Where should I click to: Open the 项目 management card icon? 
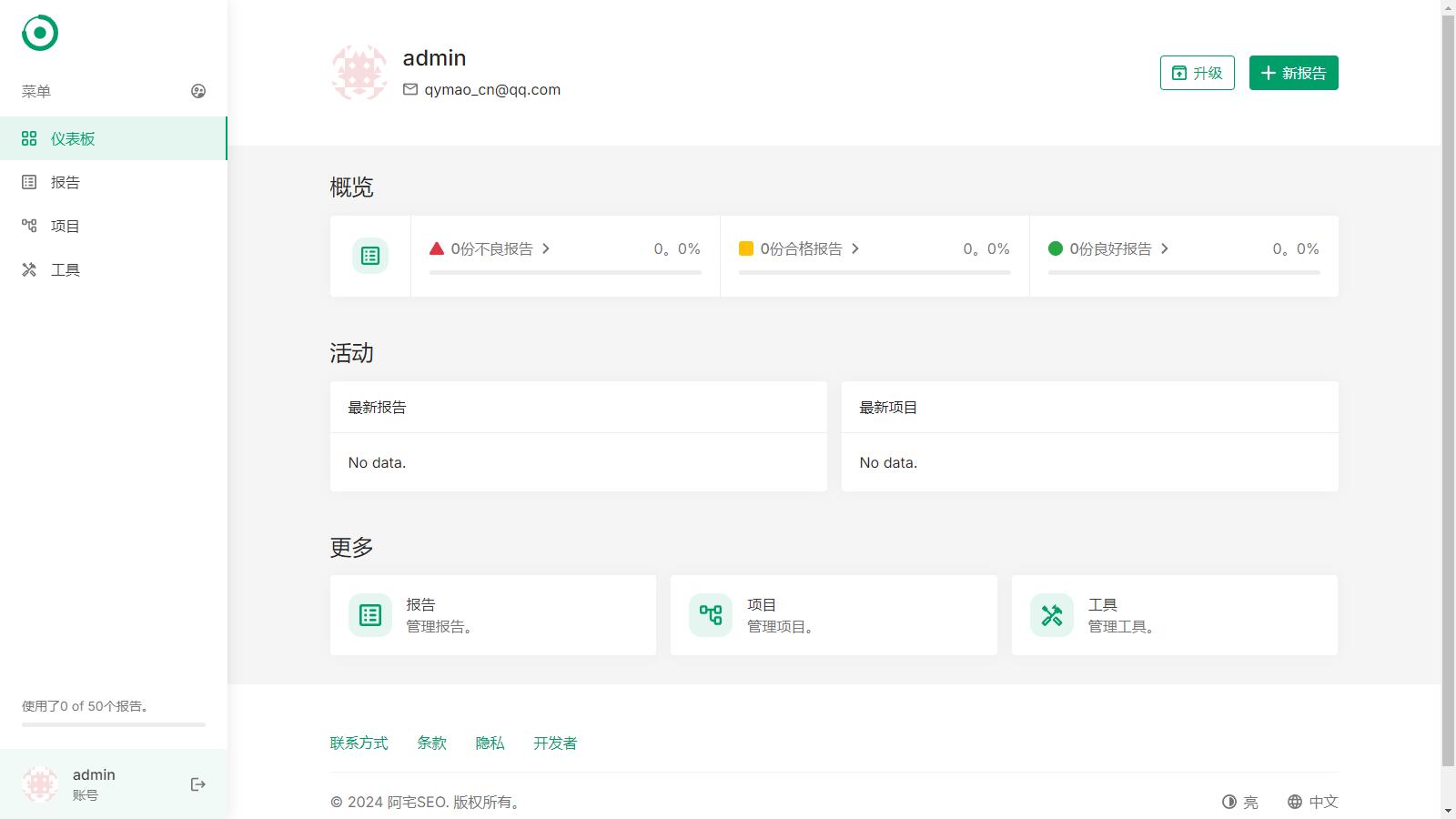[711, 615]
